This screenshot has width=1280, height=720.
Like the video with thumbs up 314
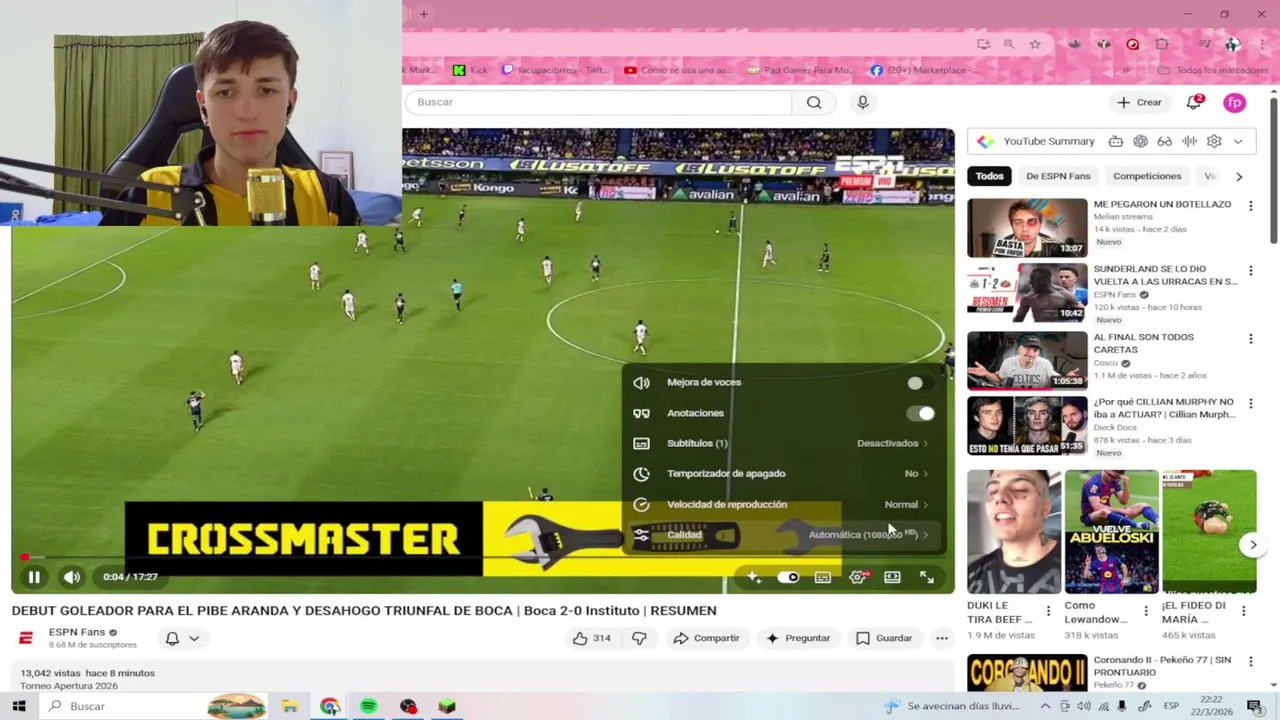(x=591, y=638)
